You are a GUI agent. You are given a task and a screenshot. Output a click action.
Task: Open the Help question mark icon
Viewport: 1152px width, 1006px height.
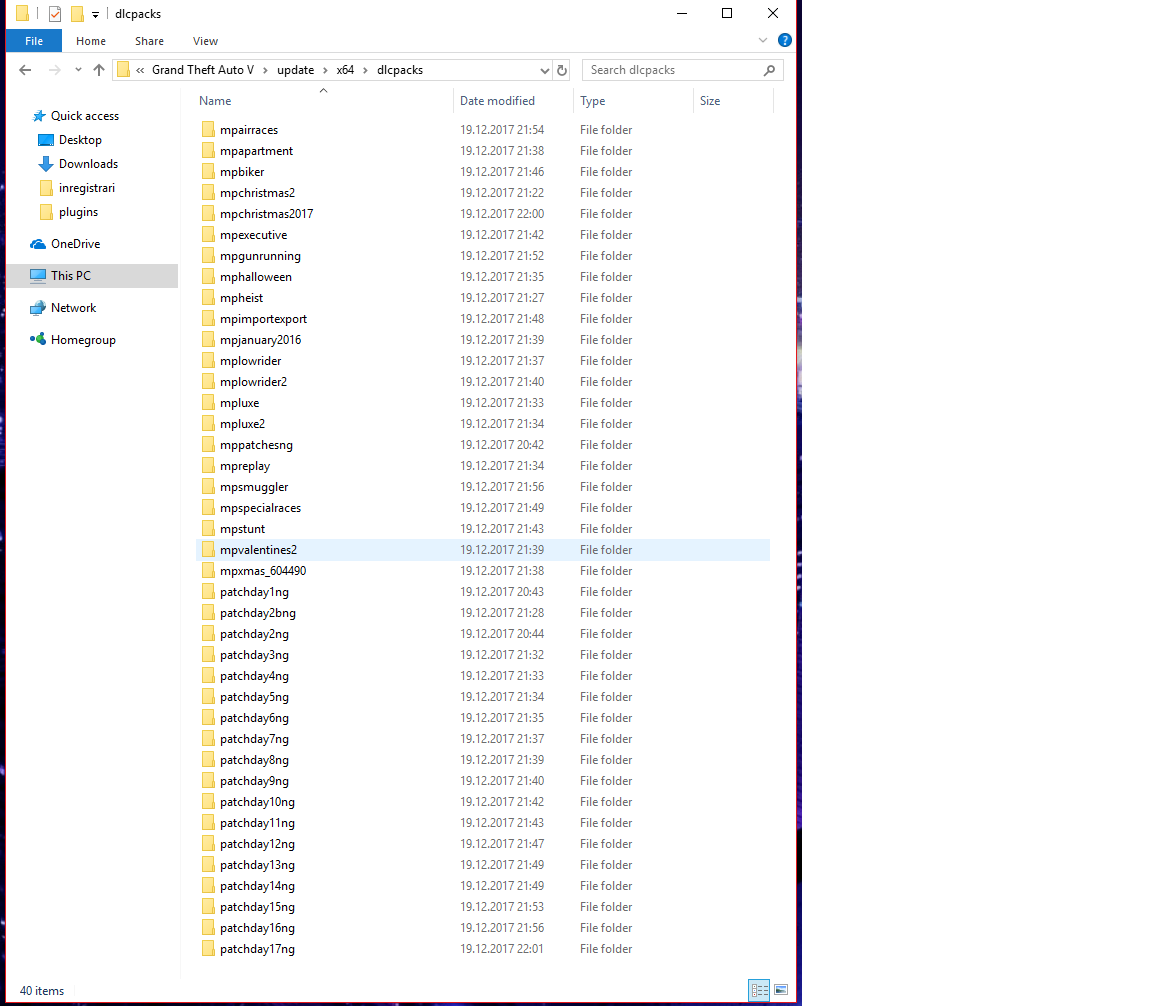click(785, 40)
